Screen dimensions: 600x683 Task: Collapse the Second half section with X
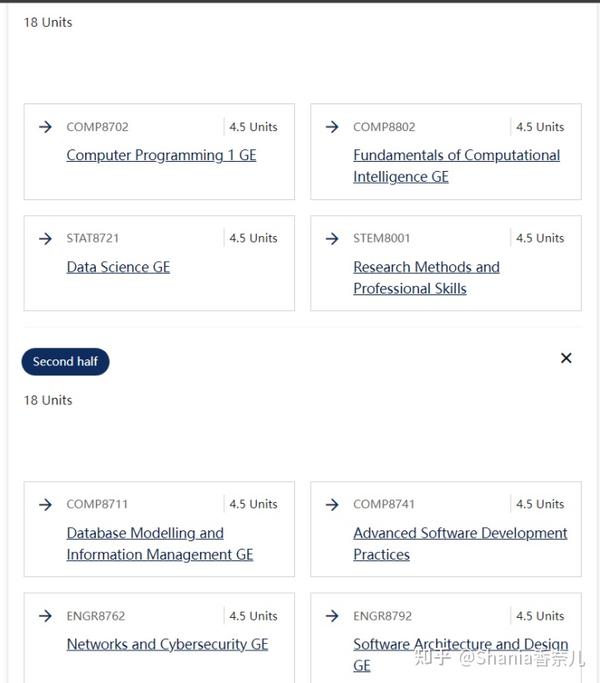[x=566, y=358]
